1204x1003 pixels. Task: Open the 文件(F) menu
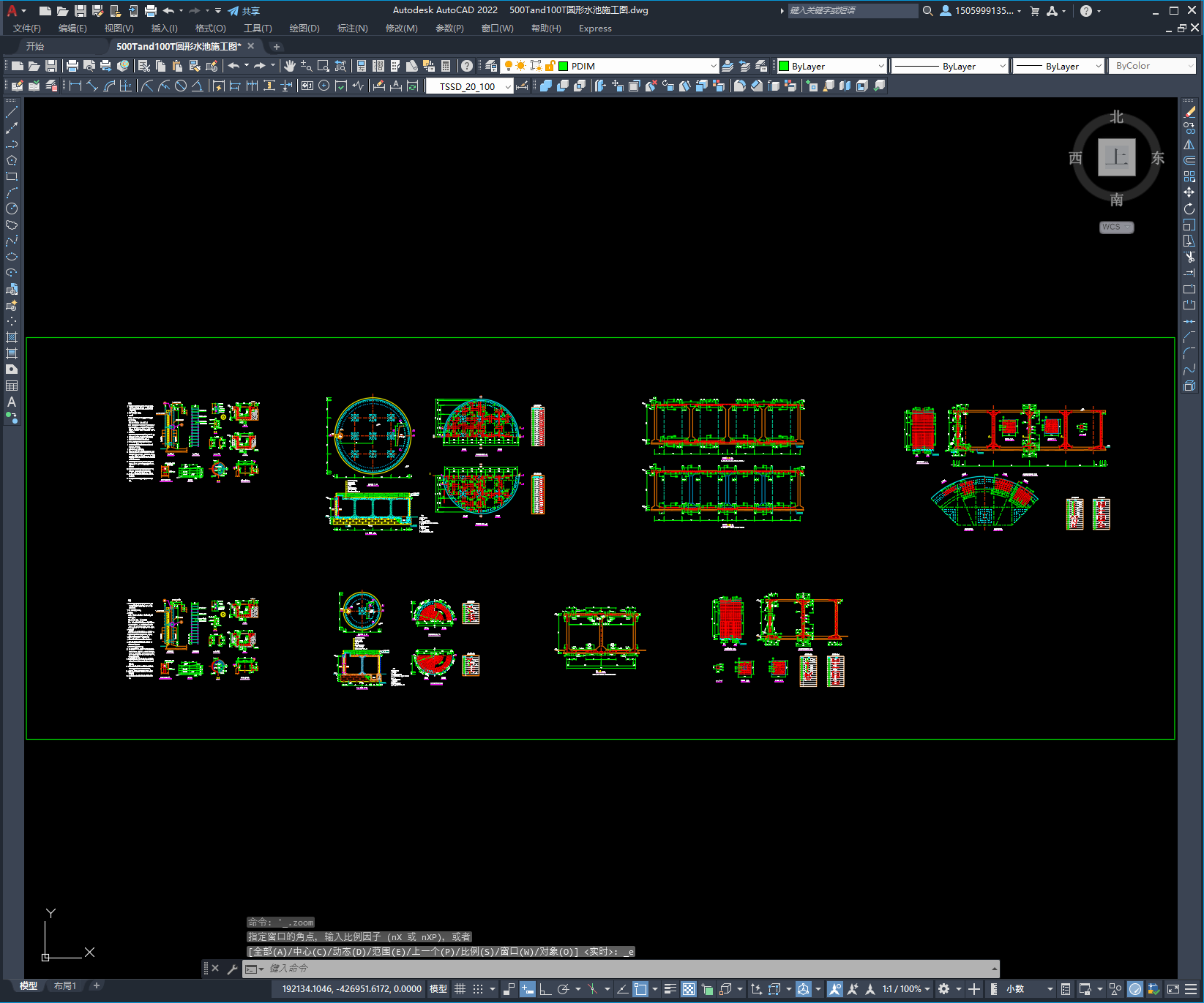[x=27, y=29]
